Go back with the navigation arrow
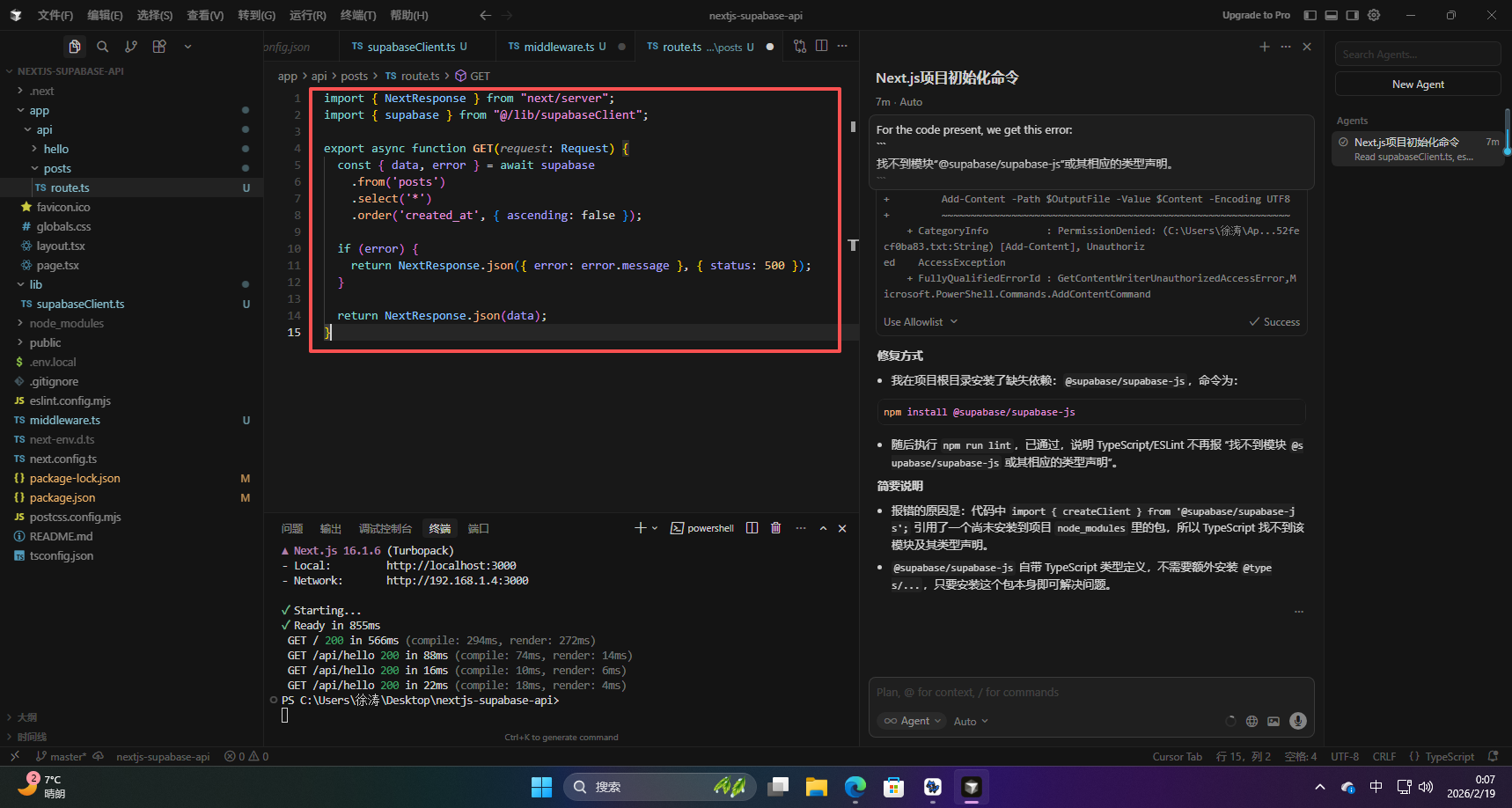This screenshot has width=1512, height=808. point(485,15)
